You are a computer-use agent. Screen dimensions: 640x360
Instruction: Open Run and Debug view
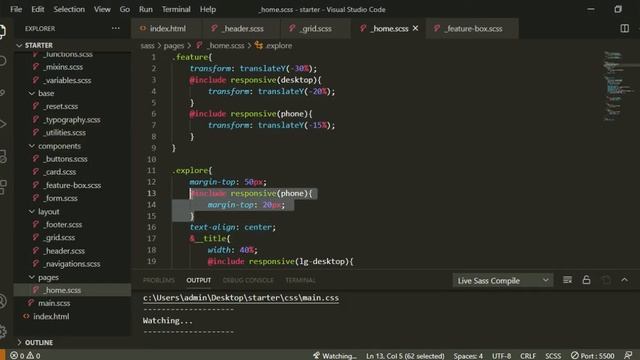click(x=2, y=124)
